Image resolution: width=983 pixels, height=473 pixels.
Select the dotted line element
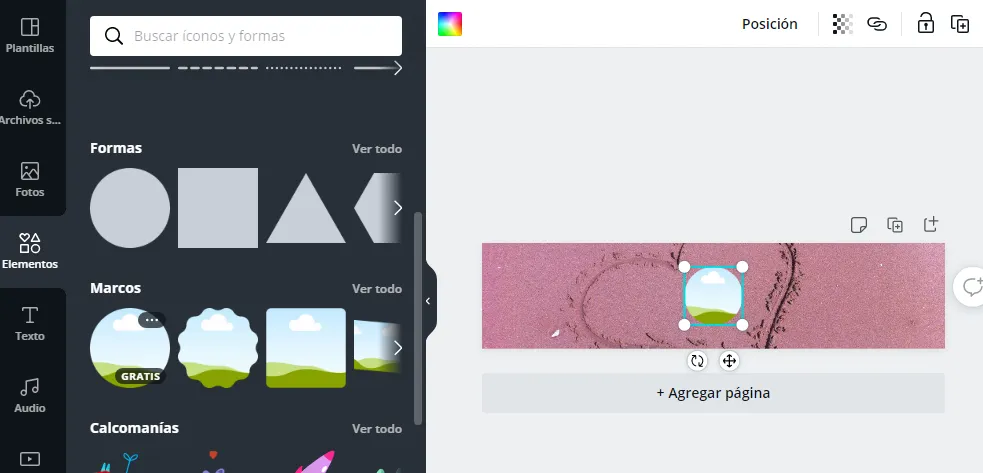pos(304,68)
